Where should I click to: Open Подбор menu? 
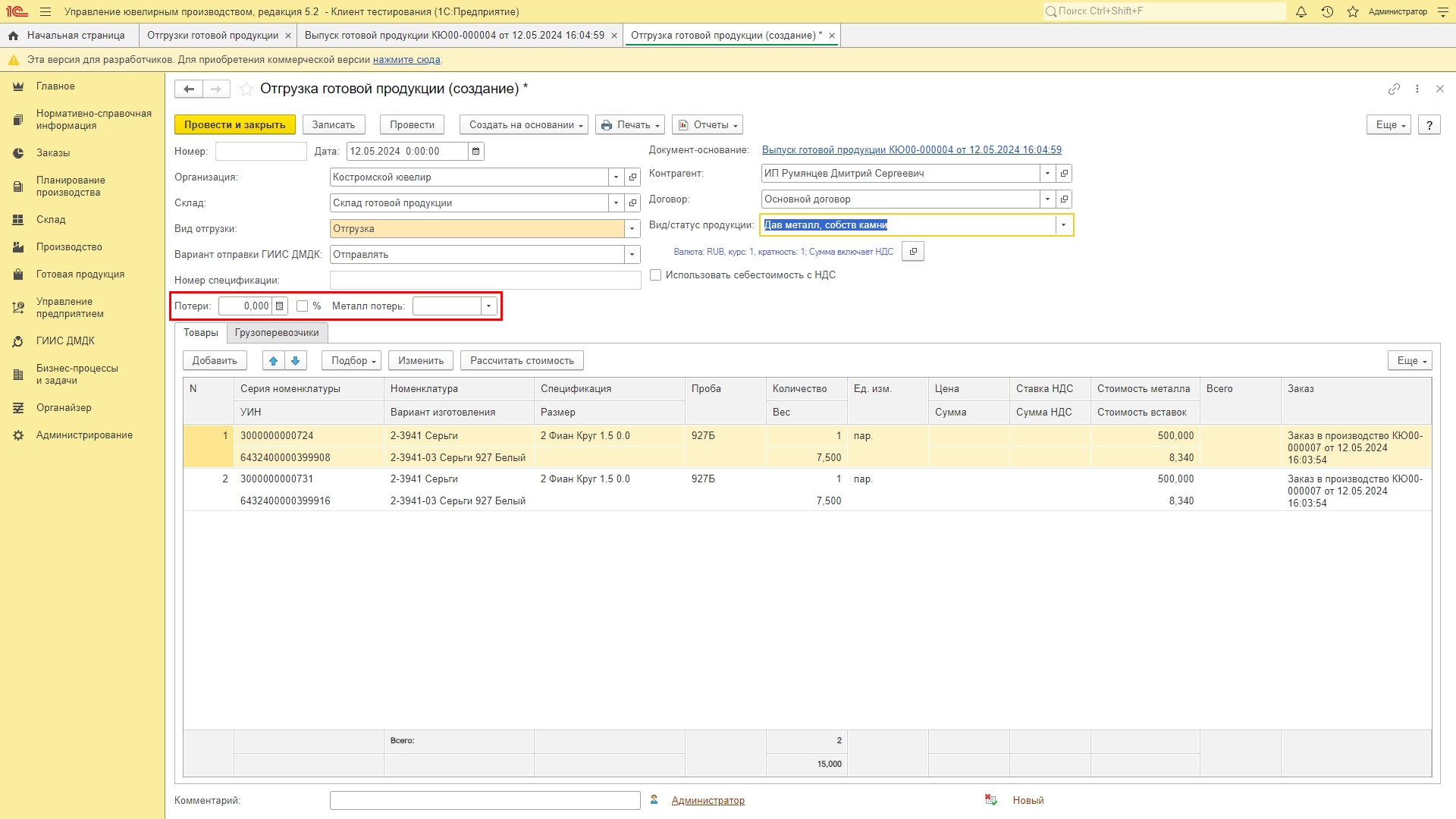point(352,361)
